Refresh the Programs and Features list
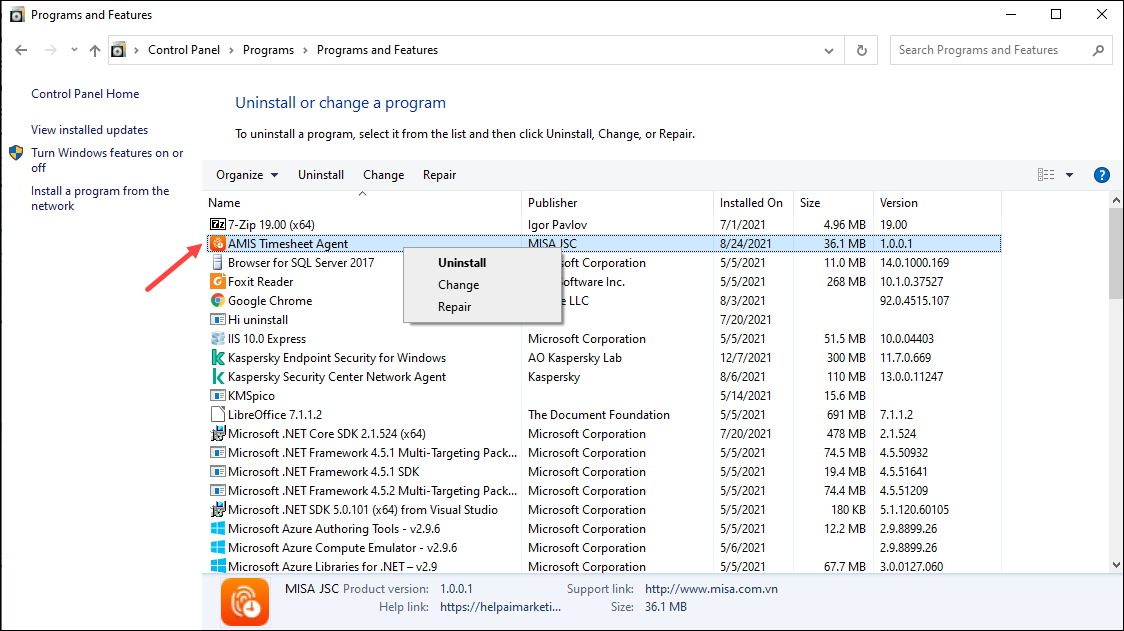Image resolution: width=1124 pixels, height=631 pixels. 862,50
